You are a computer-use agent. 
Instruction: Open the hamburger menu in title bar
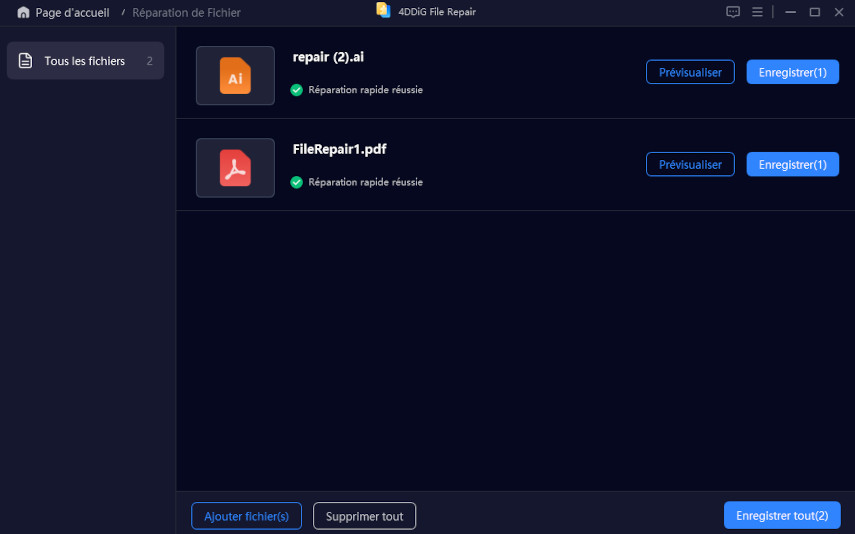[x=757, y=12]
